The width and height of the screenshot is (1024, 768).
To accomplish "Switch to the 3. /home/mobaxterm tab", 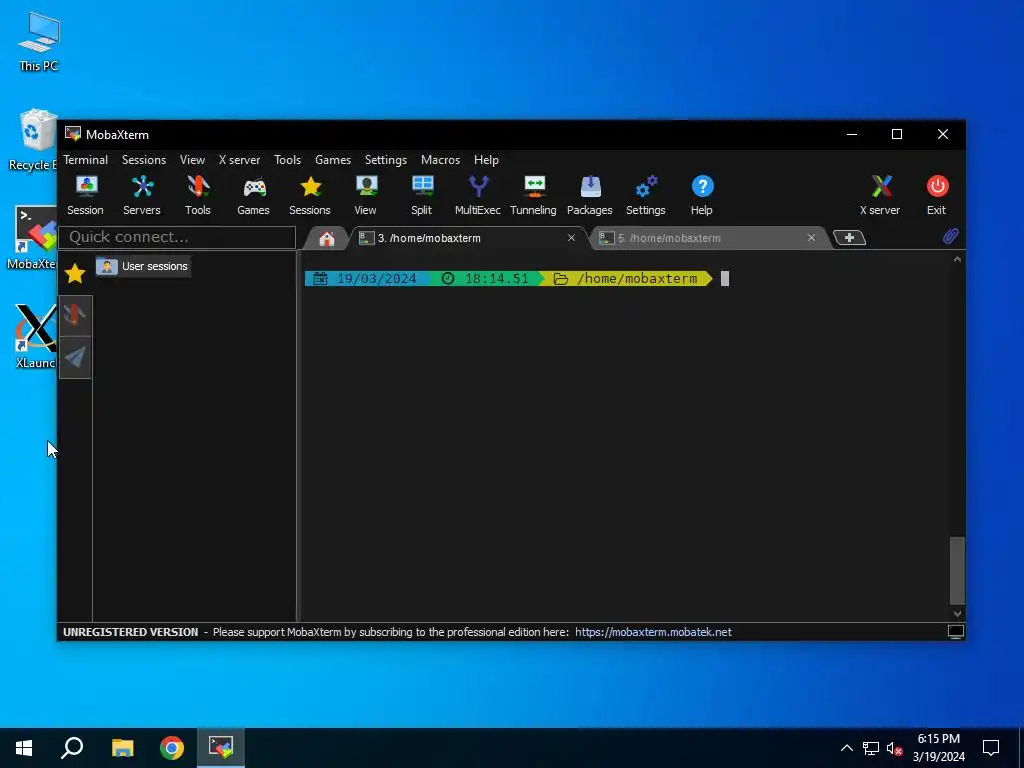I will click(468, 238).
